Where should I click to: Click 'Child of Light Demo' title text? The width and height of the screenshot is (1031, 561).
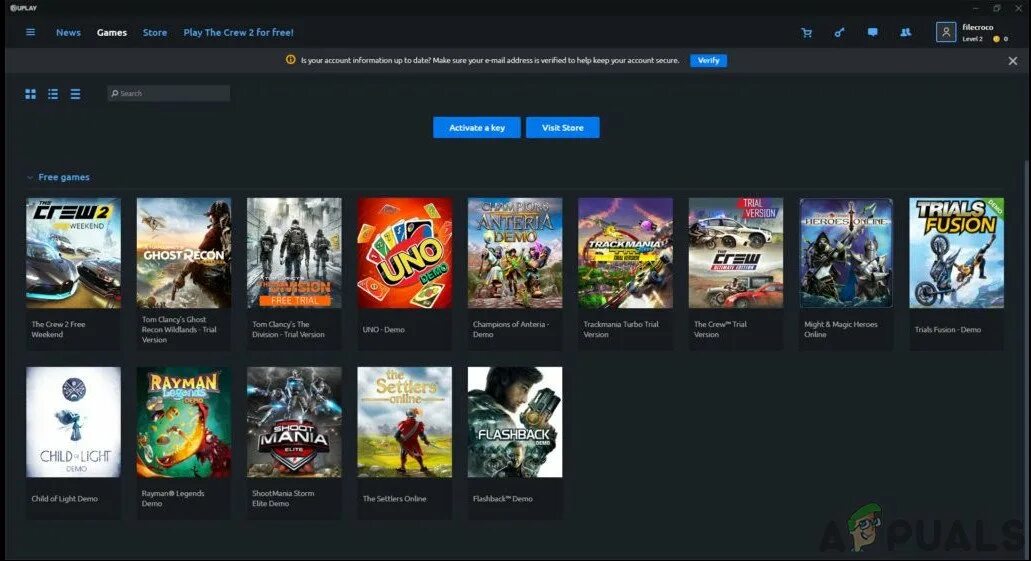pyautogui.click(x=64, y=499)
